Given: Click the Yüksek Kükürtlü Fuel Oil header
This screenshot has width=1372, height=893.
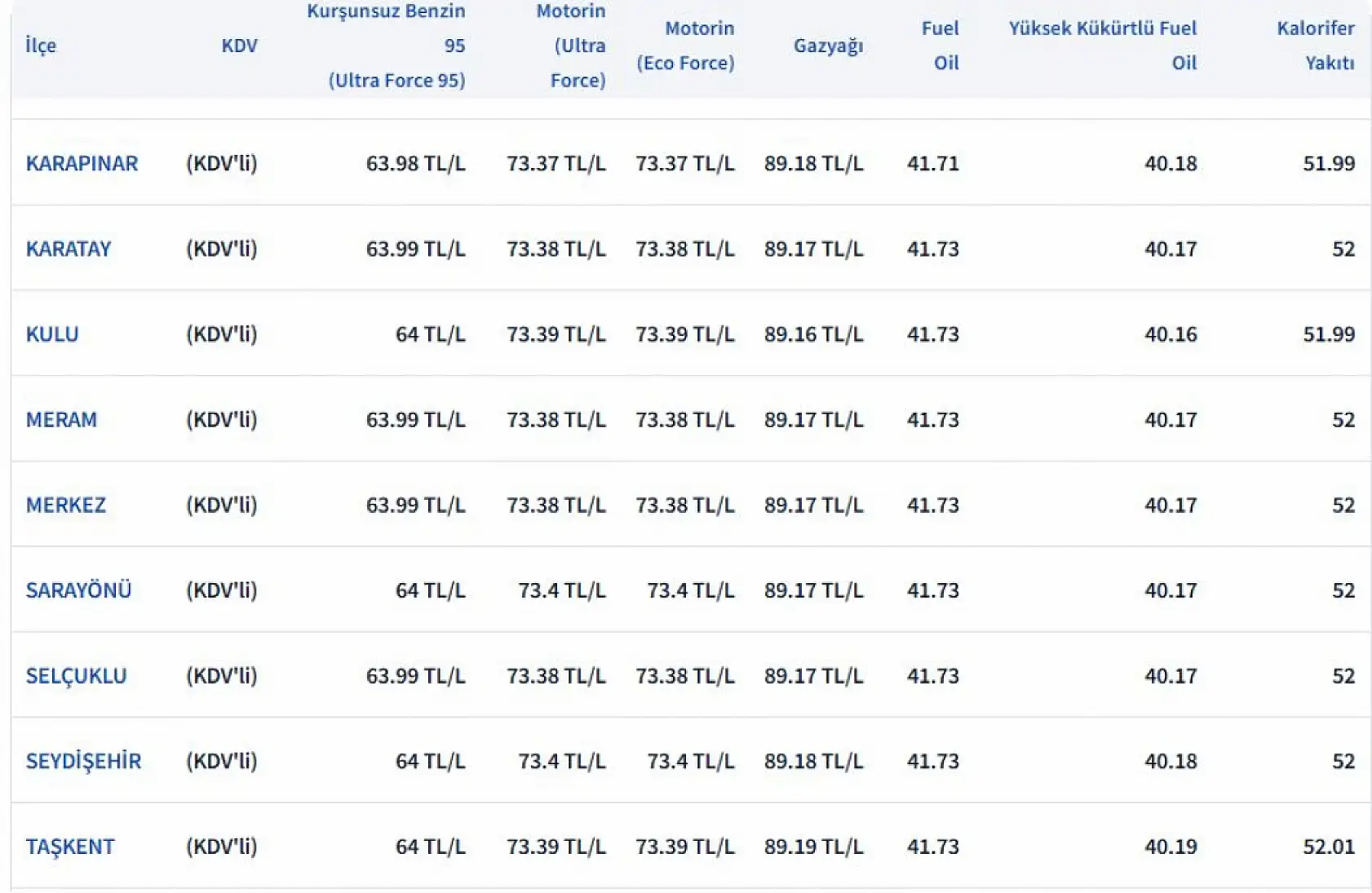Looking at the screenshot, I should point(1103,46).
